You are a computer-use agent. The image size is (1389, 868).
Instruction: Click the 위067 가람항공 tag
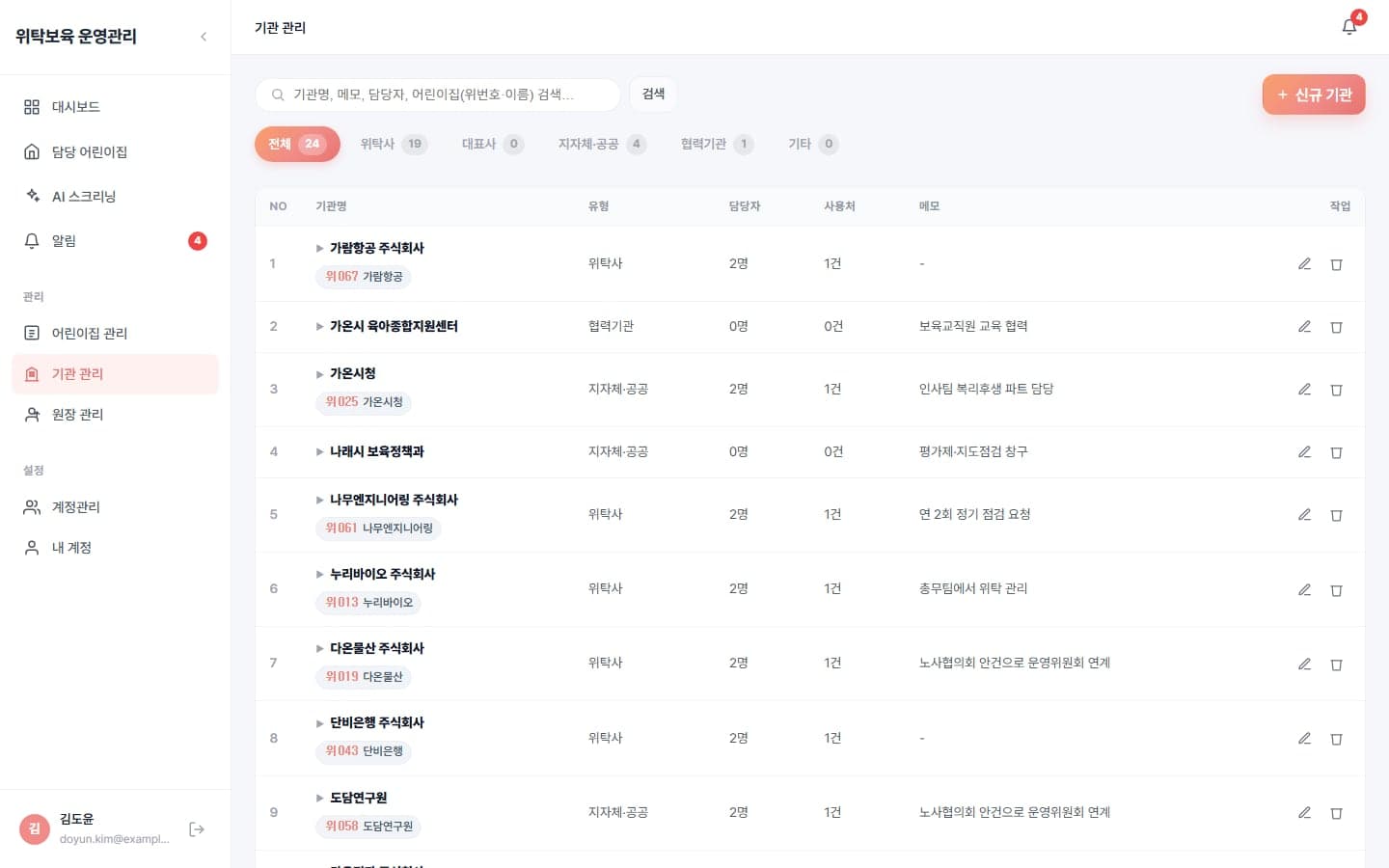point(364,277)
